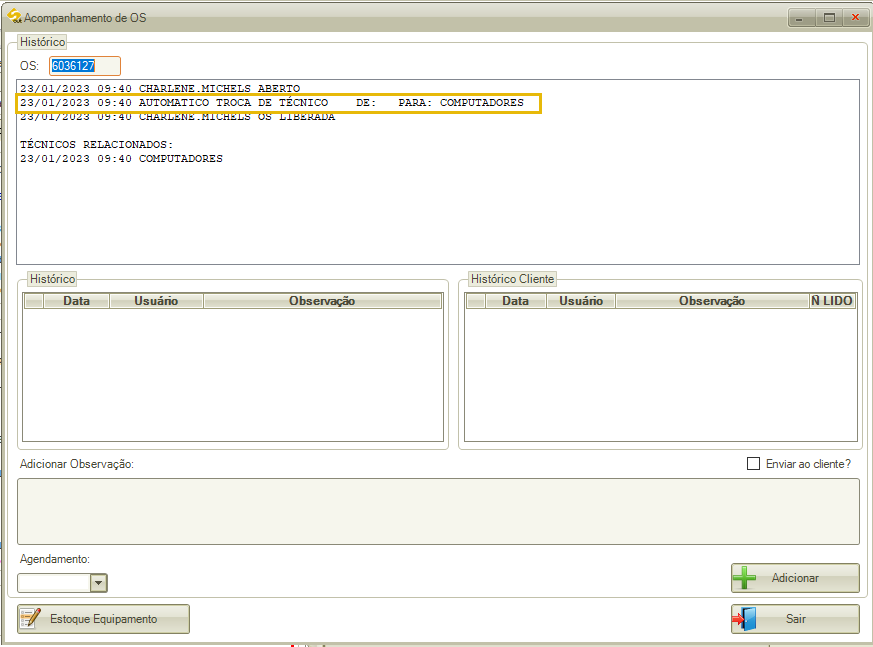873x647 pixels.
Task: Click the '23/01/2023 09:40 COMPUTADORES' line
Action: pos(121,159)
